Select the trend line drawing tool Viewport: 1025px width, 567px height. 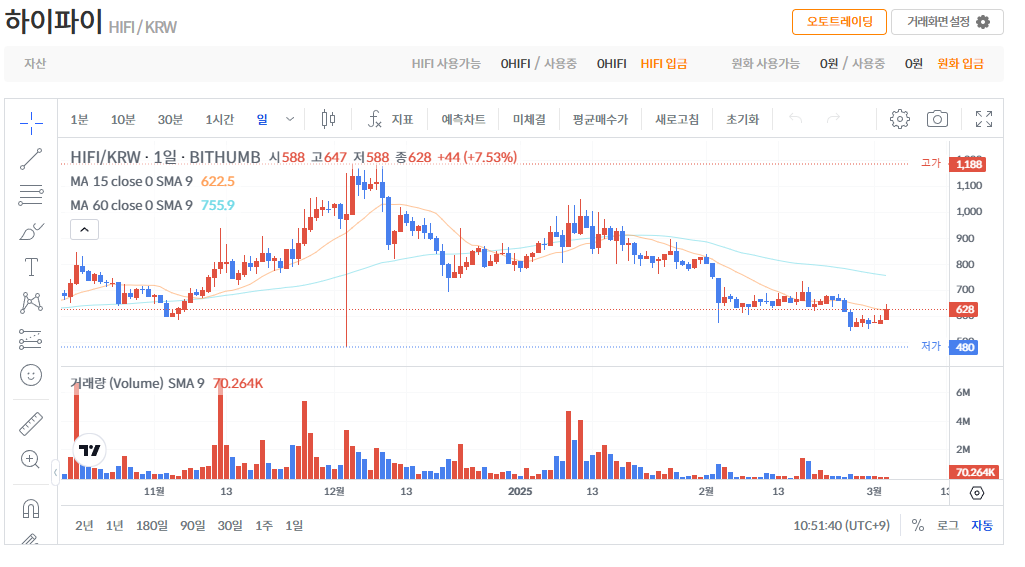point(31,159)
